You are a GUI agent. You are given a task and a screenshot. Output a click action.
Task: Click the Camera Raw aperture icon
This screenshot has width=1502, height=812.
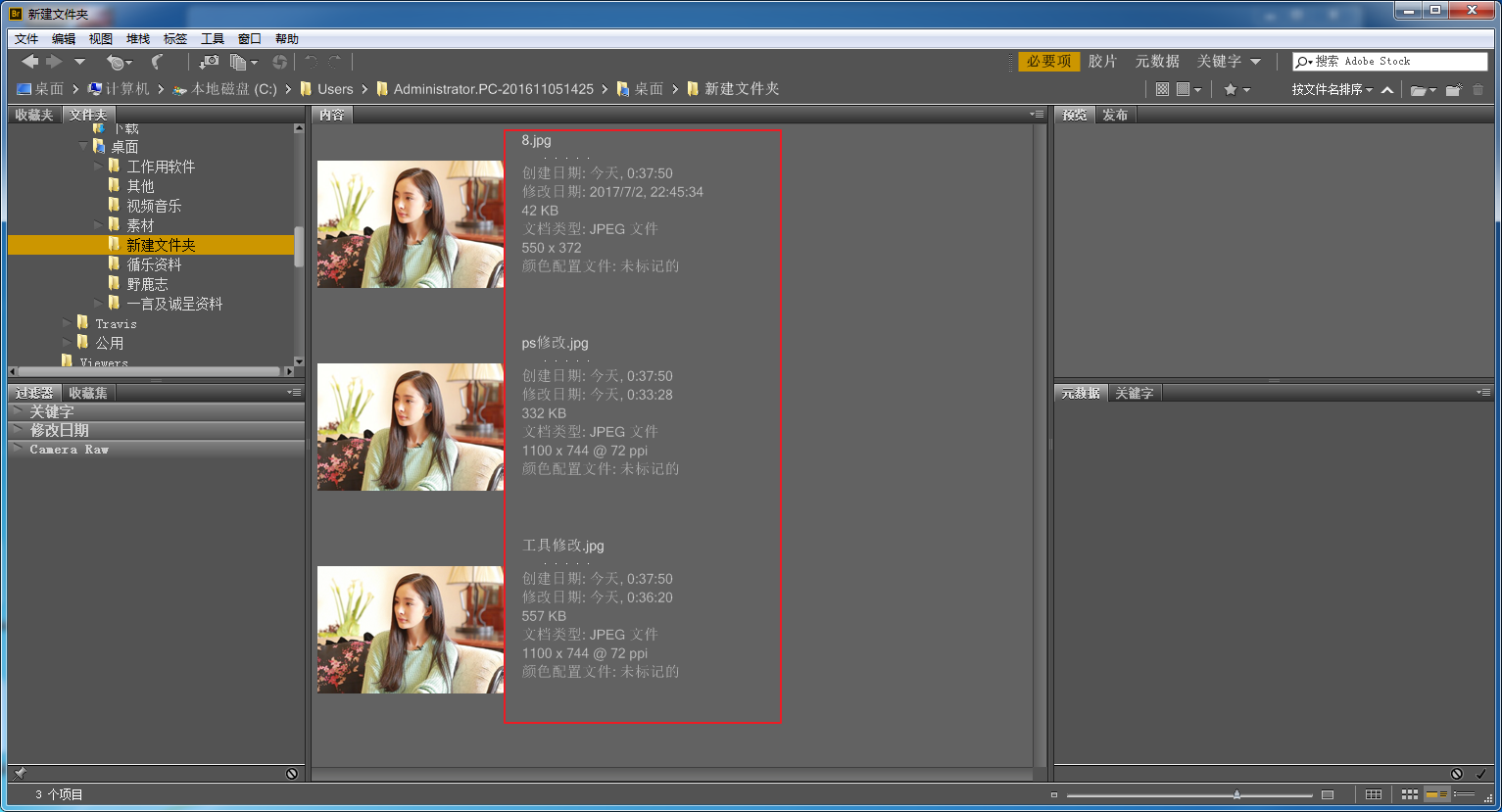click(x=280, y=62)
